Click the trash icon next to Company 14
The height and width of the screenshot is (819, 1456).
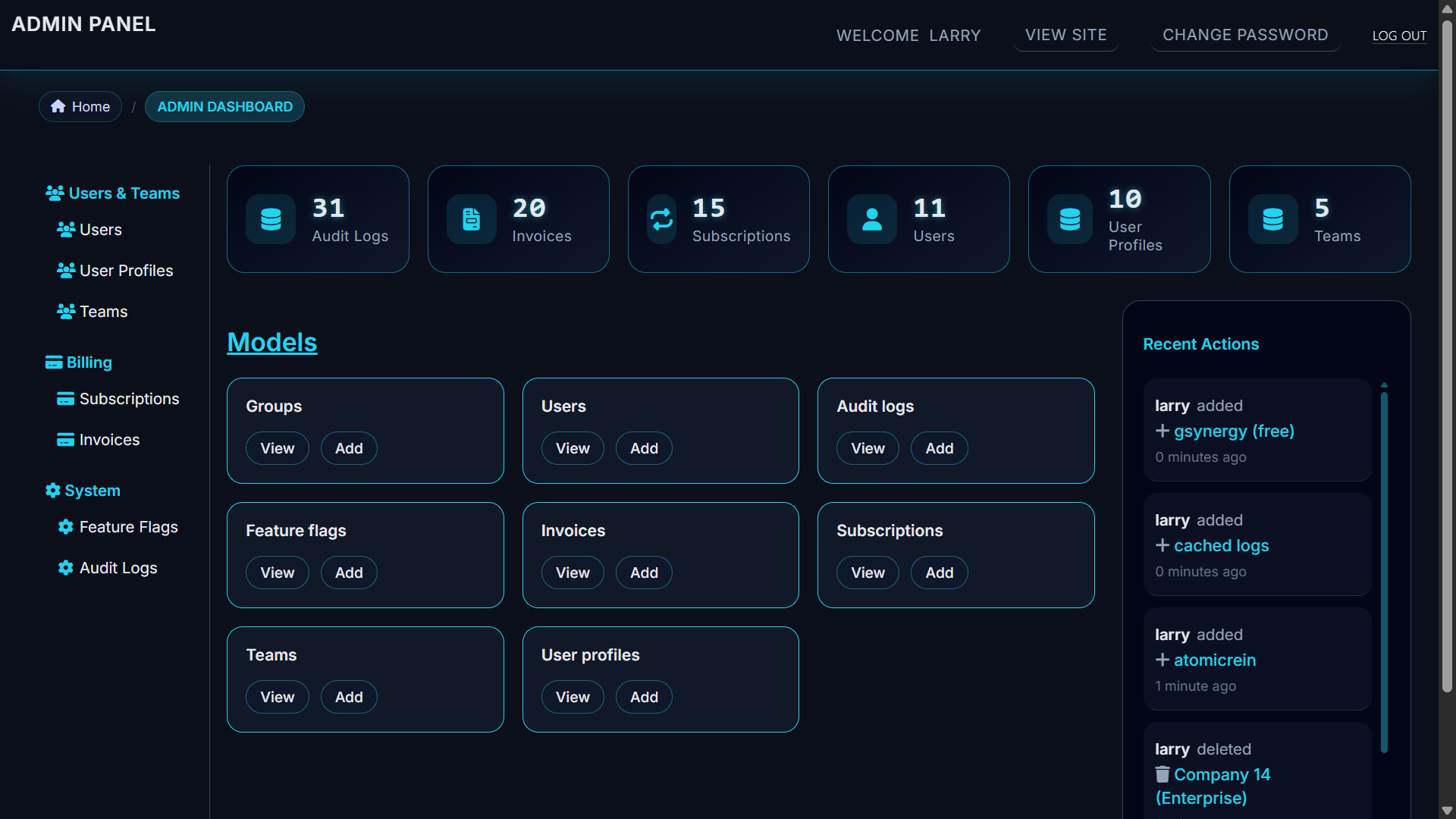click(x=1163, y=774)
